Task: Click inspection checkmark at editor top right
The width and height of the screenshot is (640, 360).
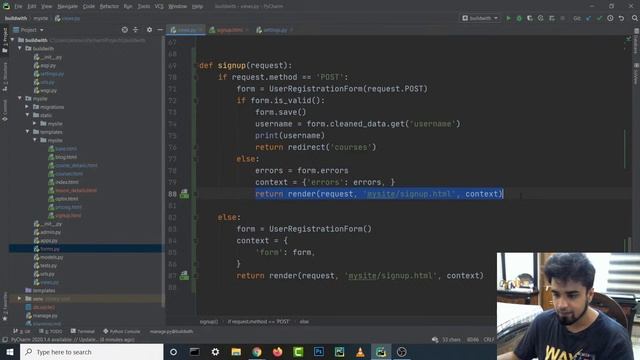Action: click(x=629, y=39)
